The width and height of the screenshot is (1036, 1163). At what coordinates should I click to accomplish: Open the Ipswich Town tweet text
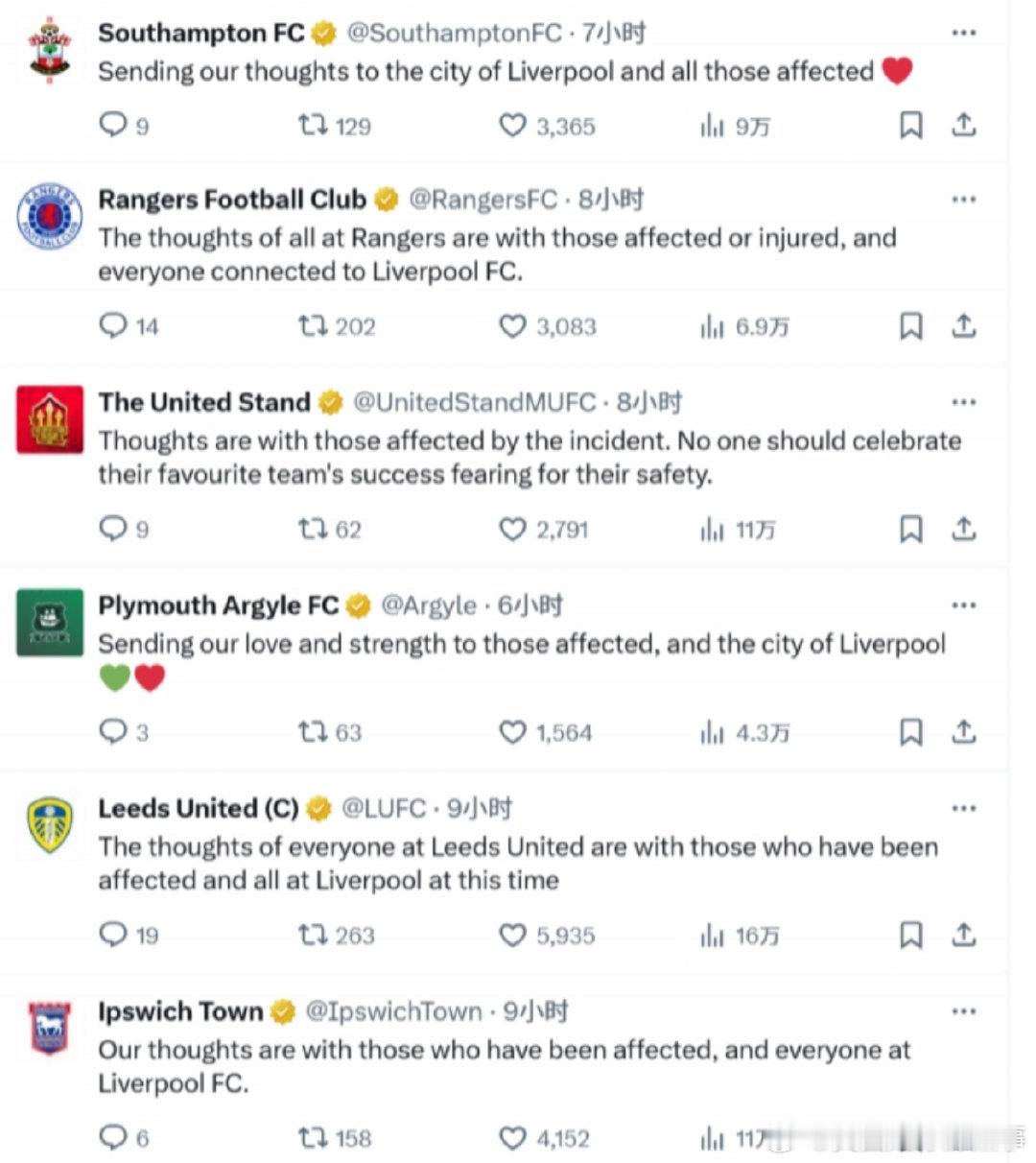click(504, 1066)
